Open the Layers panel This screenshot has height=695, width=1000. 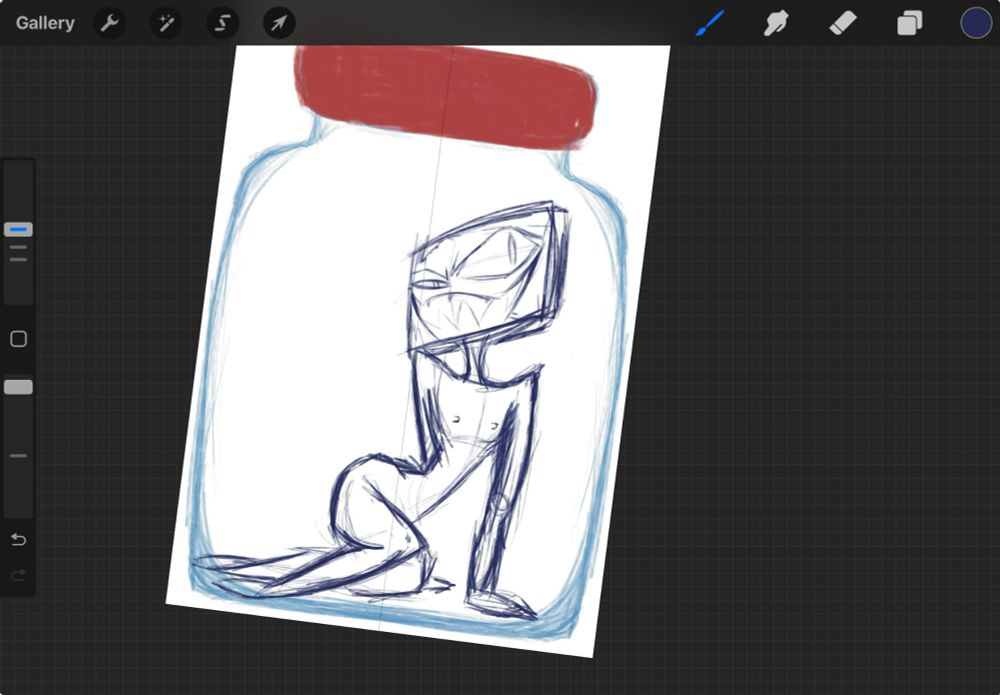tap(909, 24)
